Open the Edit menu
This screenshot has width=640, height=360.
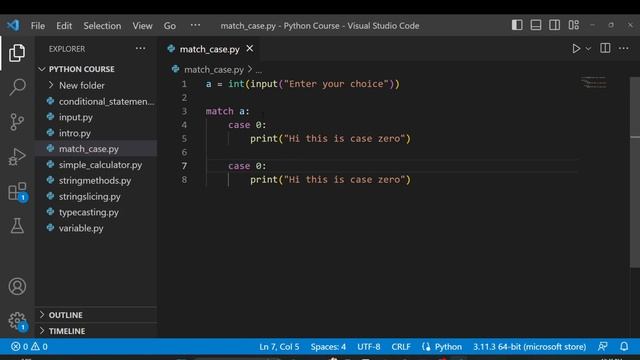pyautogui.click(x=64, y=26)
